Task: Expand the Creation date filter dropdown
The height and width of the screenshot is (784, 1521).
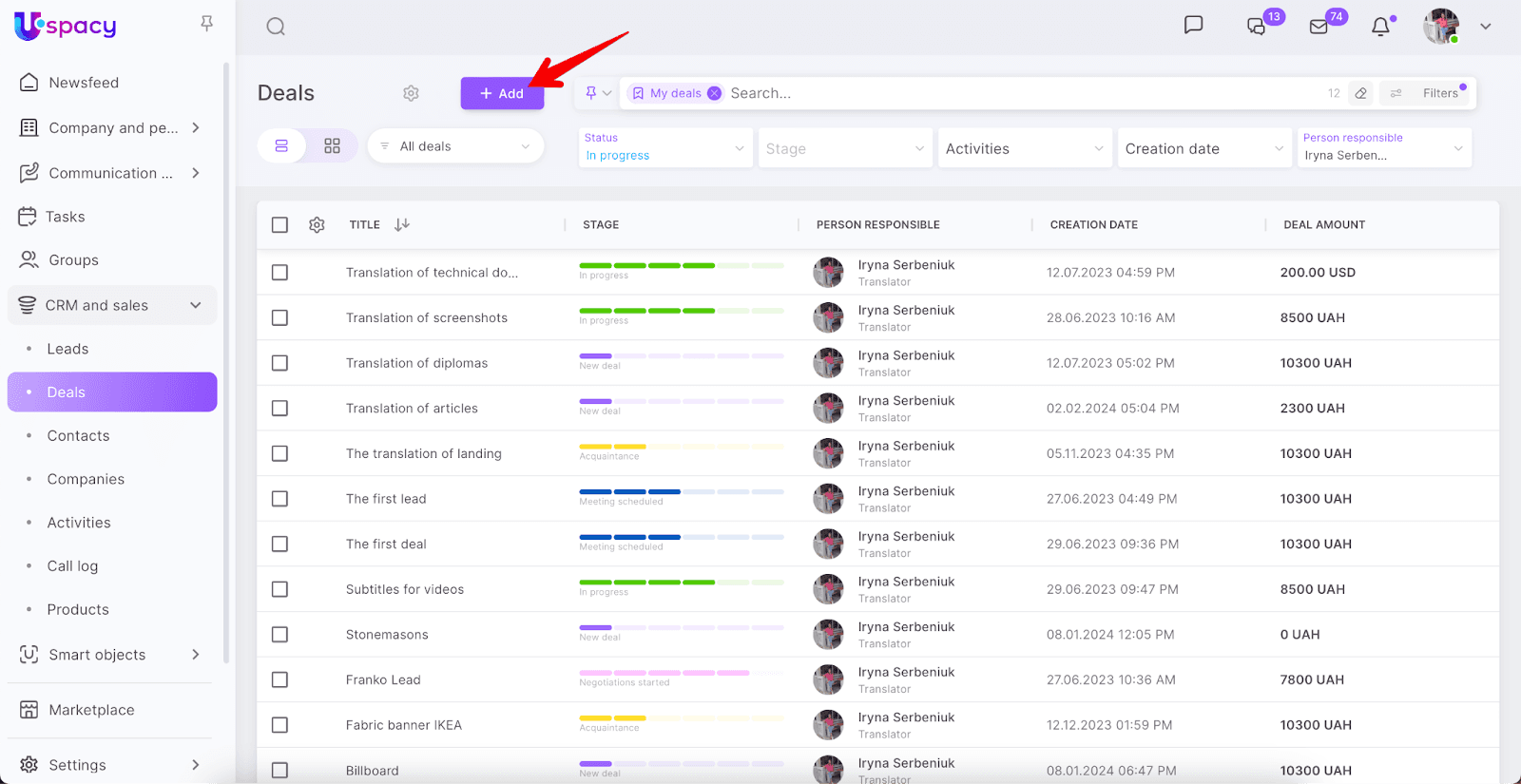Action: [x=1203, y=148]
